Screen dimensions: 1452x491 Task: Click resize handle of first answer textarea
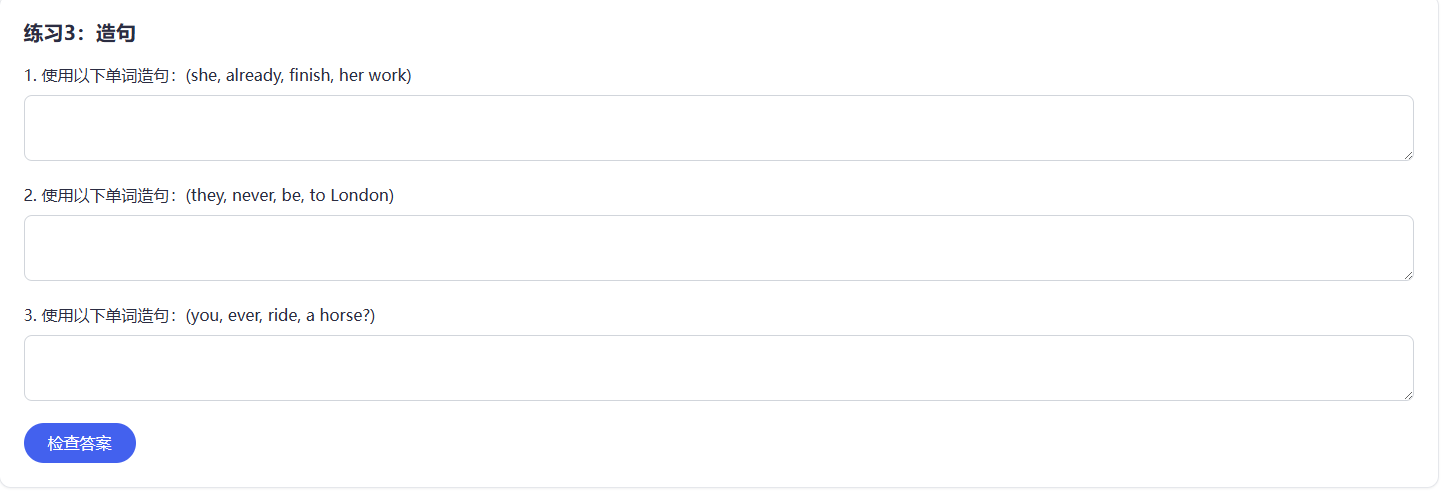point(1407,154)
